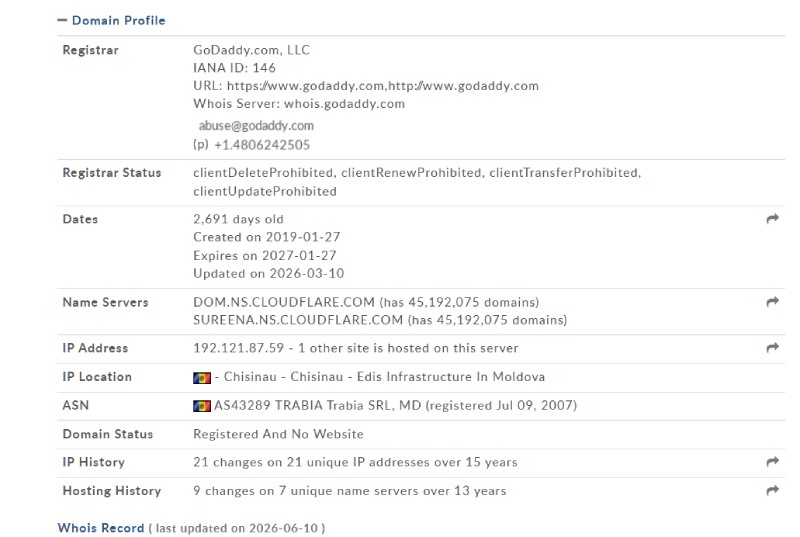The height and width of the screenshot is (537, 800).
Task: Click the Hosting History row label
Action: coord(112,491)
